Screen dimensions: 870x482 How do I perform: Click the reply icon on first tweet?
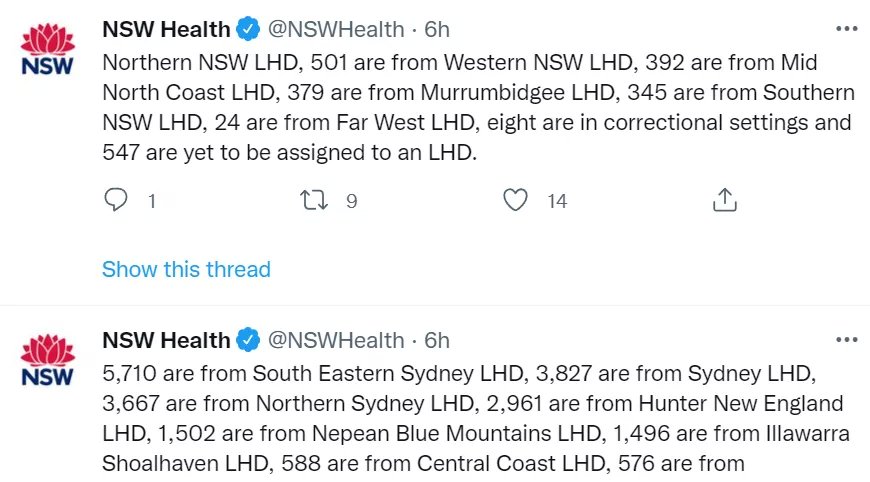point(116,200)
